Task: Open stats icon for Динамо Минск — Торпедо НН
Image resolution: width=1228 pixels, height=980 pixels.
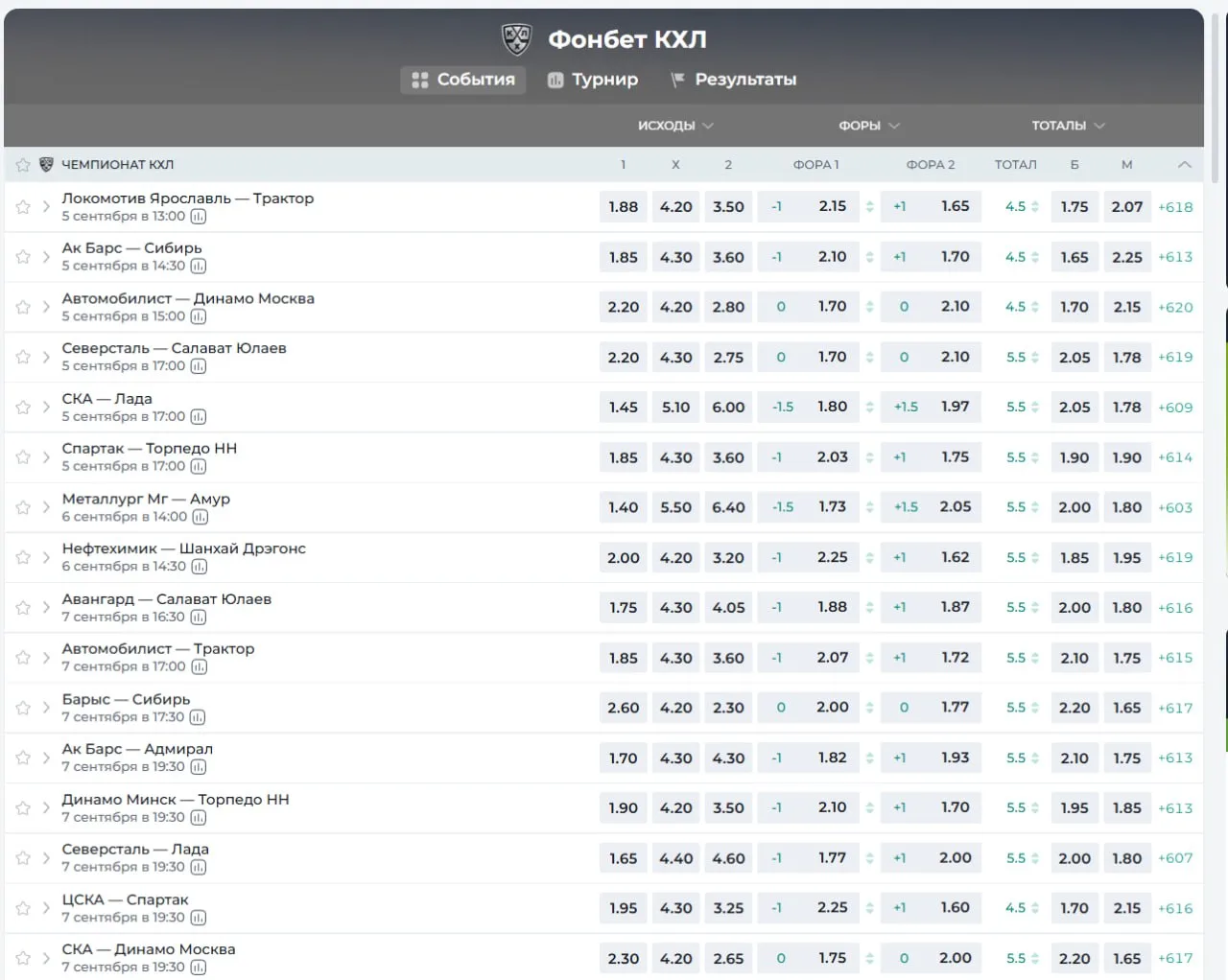Action: 198,818
